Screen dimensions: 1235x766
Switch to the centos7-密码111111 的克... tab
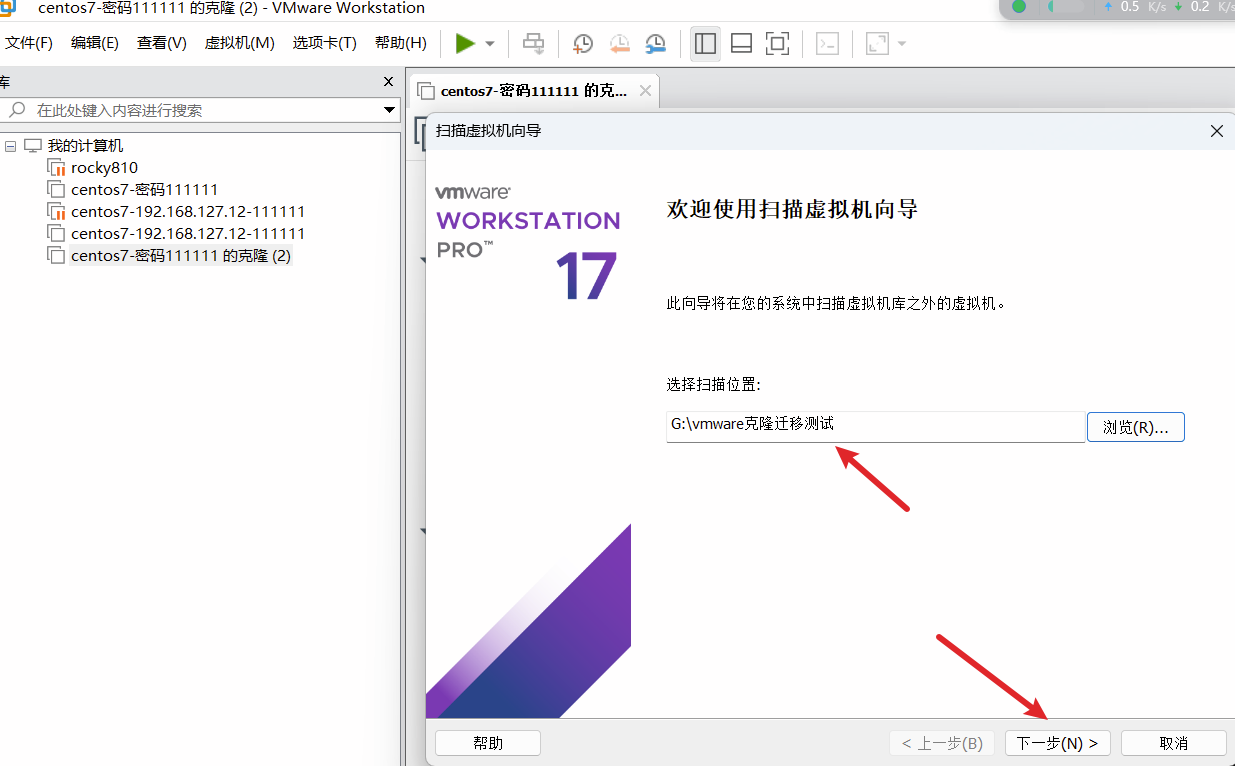pos(534,91)
